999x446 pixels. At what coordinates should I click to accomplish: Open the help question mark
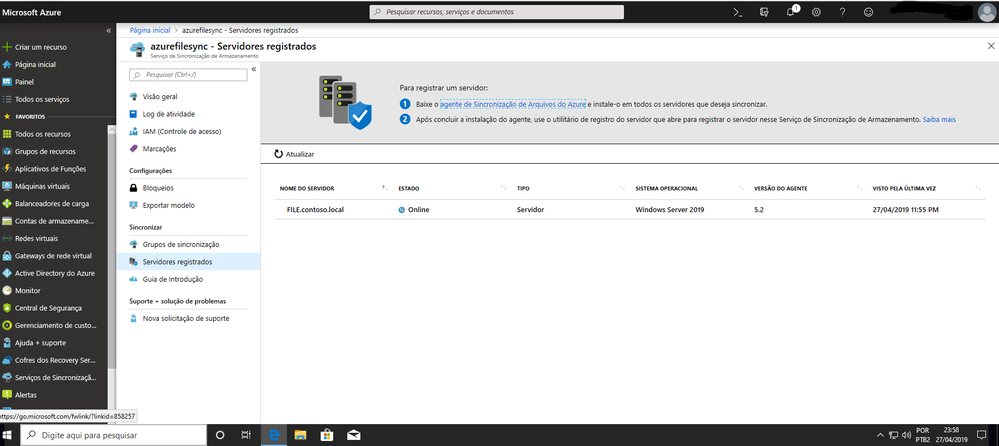coord(842,12)
